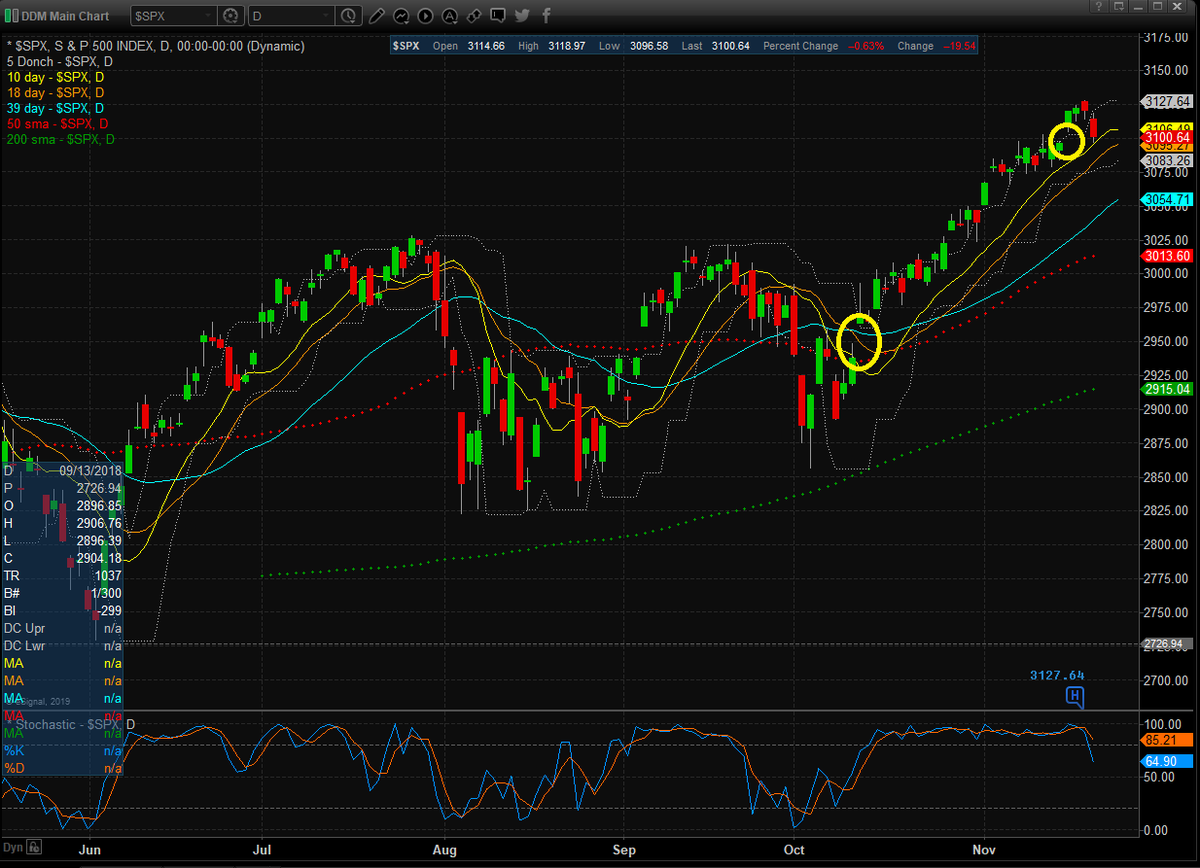Click the %D n/a data row
This screenshot has height=868, width=1200.
62,768
